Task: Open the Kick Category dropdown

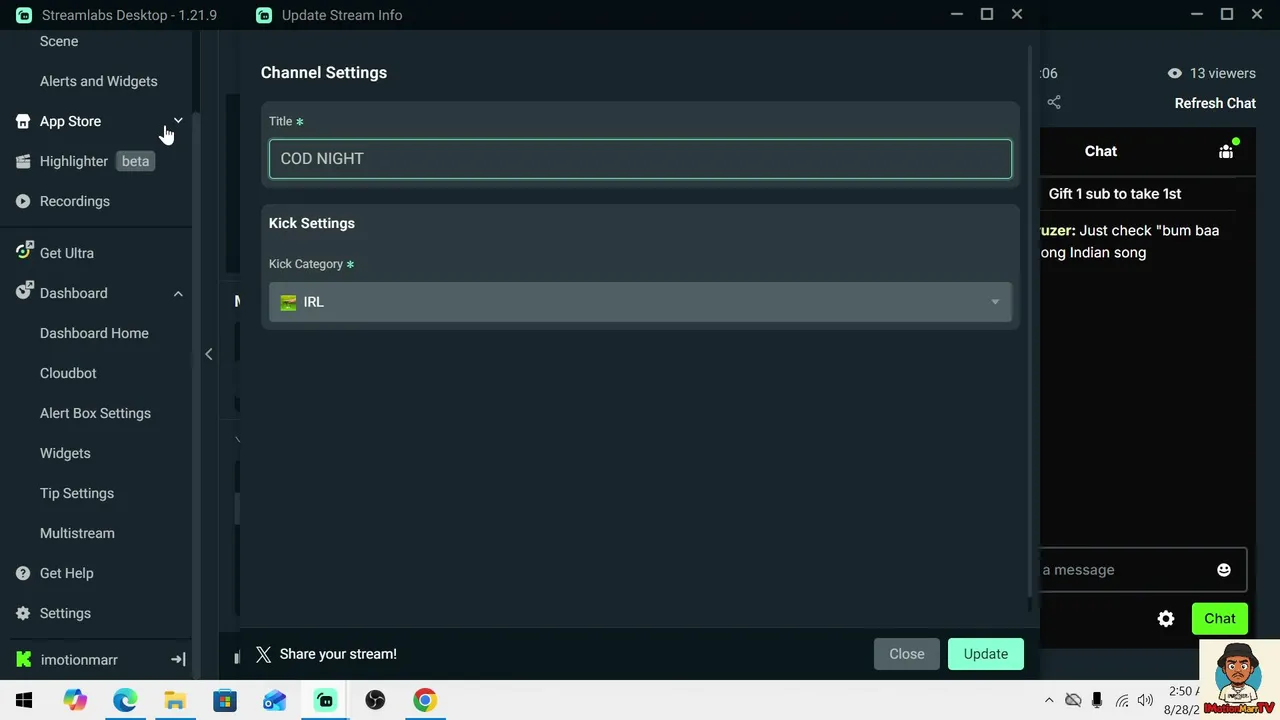Action: click(x=640, y=302)
